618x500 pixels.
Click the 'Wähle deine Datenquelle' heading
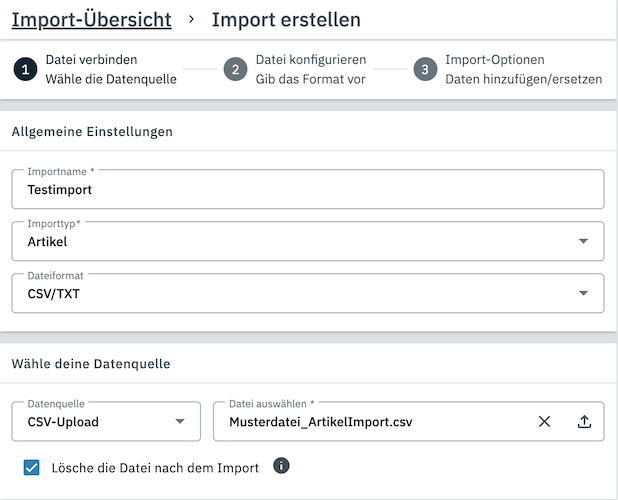coord(91,364)
